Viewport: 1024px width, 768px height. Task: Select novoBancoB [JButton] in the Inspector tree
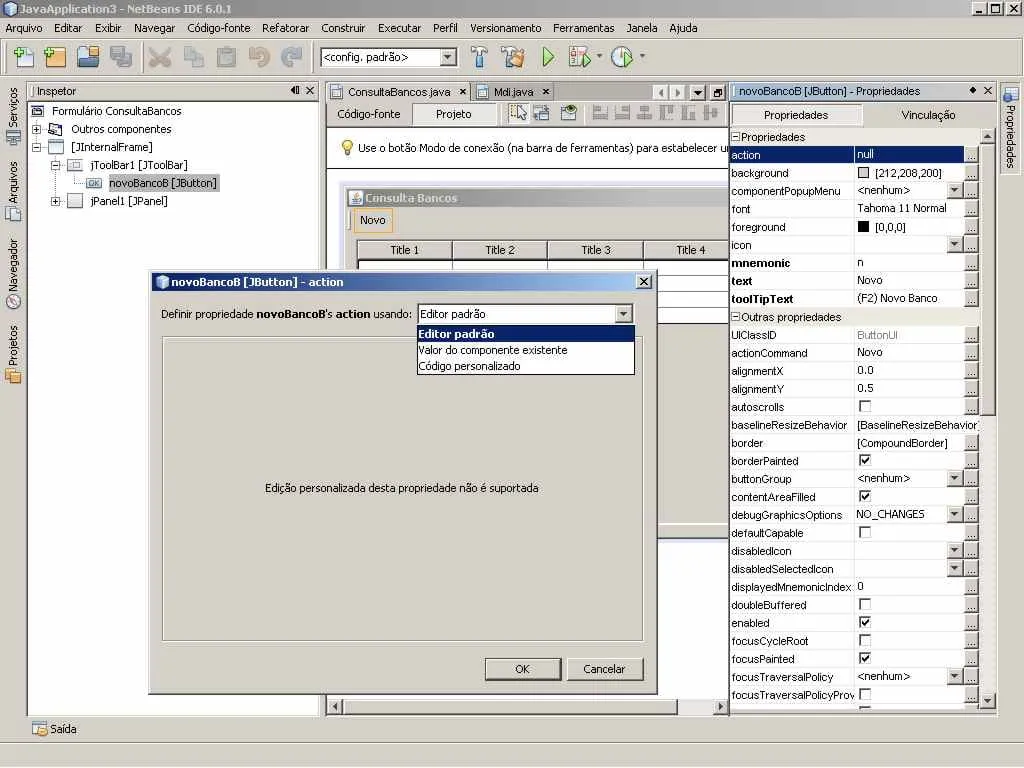(162, 183)
